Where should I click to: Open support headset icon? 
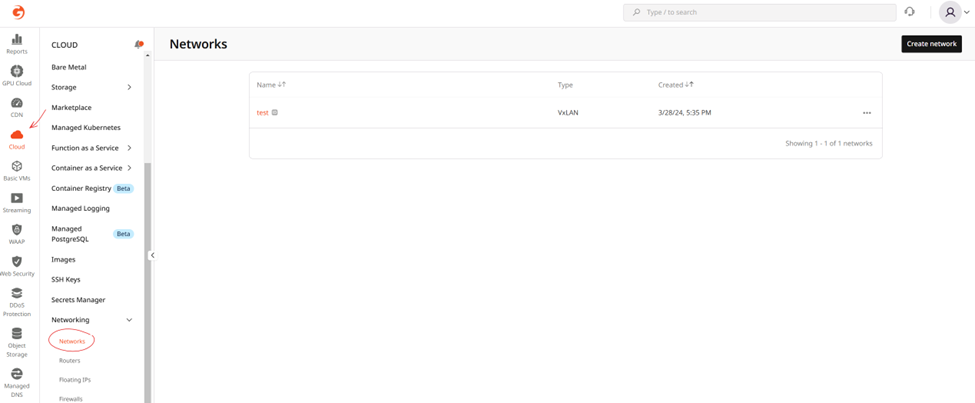pos(910,12)
